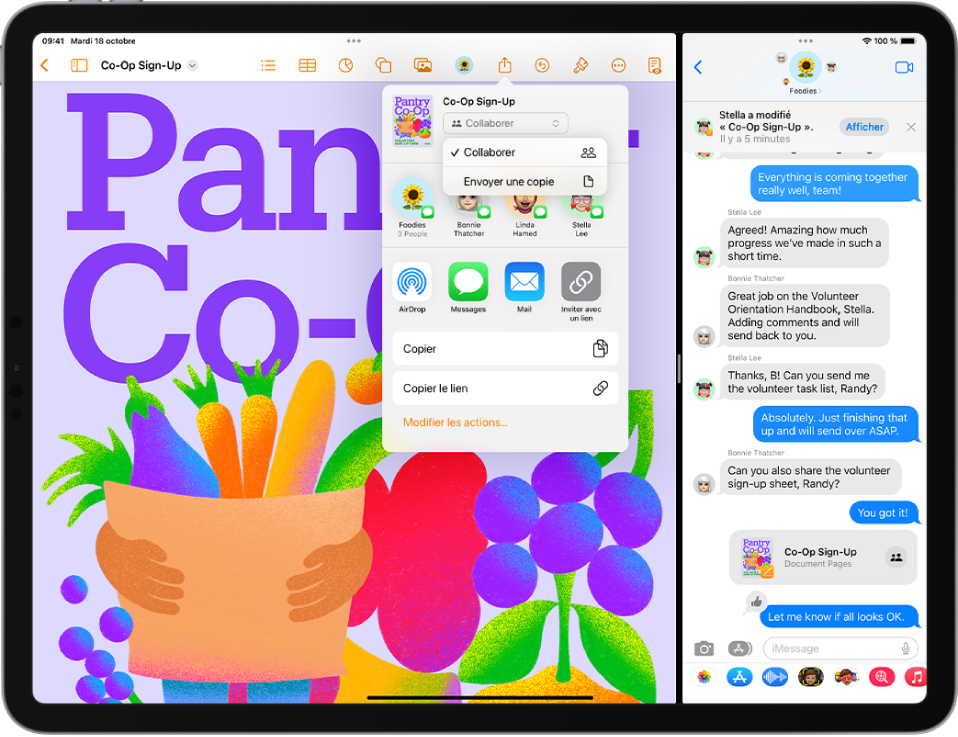Tap the undo arrow in the Pages toolbar
This screenshot has width=958, height=737.
click(x=541, y=65)
